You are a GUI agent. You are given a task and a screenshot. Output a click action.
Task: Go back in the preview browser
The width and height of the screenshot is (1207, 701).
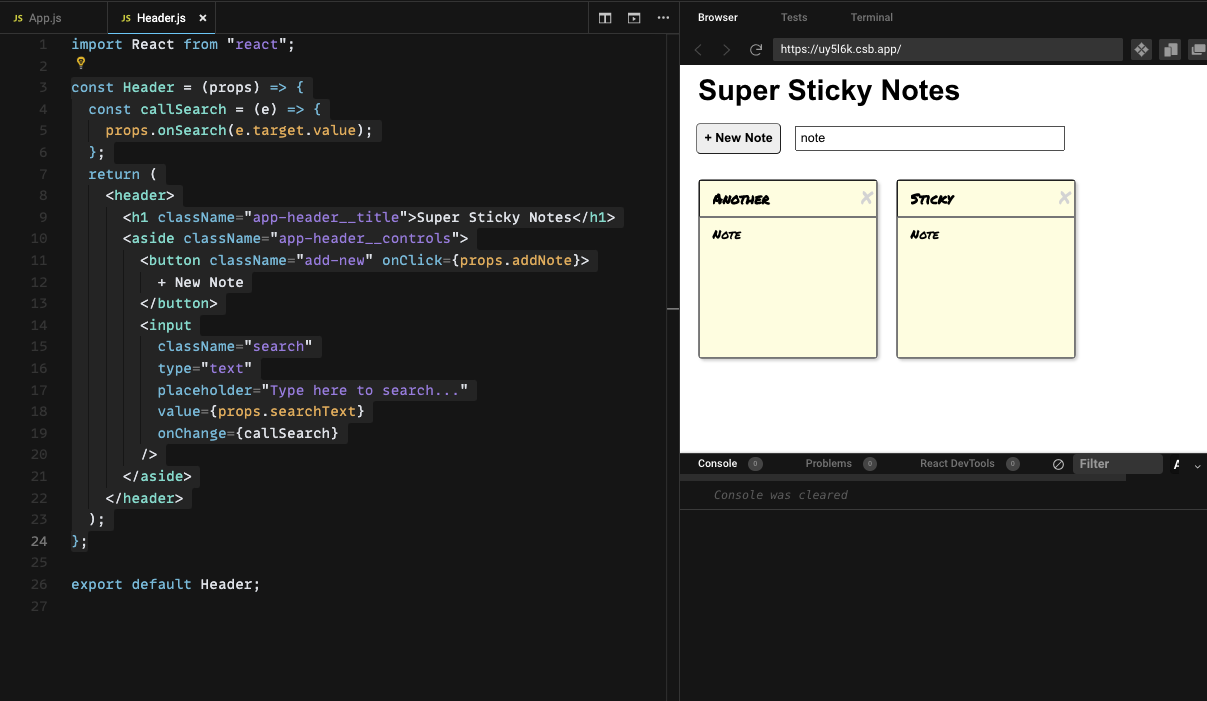click(x=698, y=49)
